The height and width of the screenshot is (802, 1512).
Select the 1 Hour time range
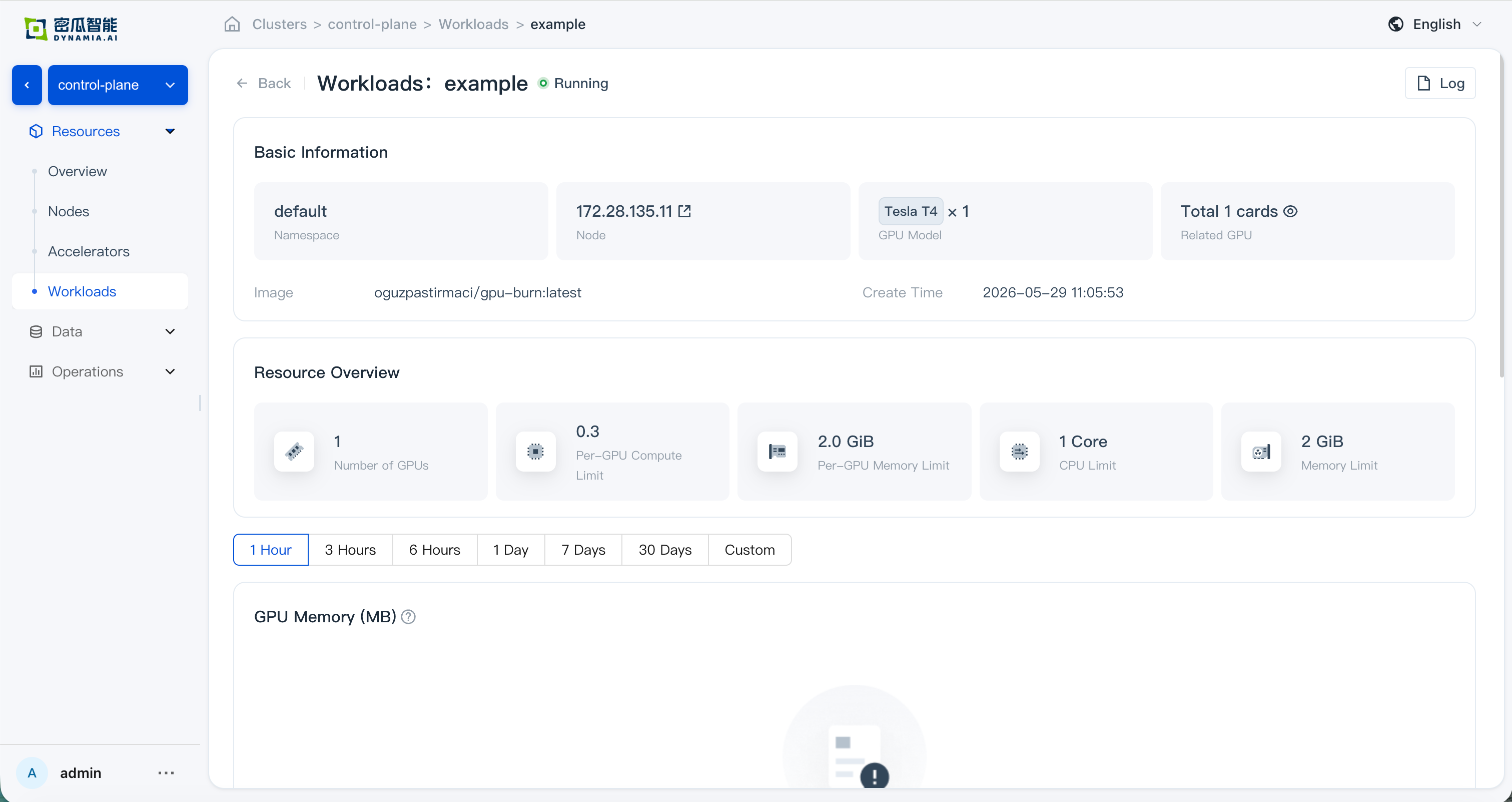click(x=271, y=550)
